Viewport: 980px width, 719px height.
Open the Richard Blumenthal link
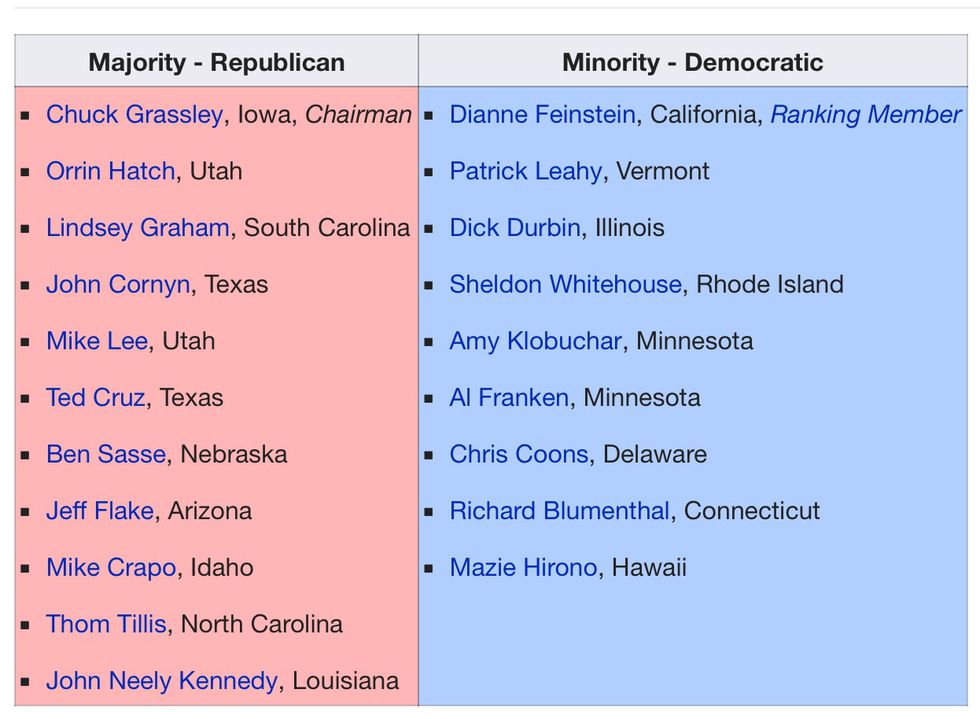(559, 511)
